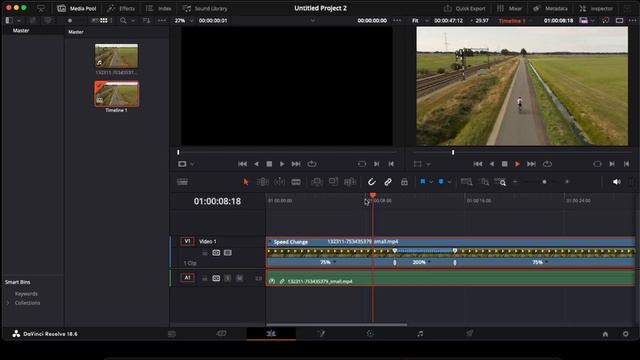Open the first 75% speed segment dropdown

pos(335,262)
